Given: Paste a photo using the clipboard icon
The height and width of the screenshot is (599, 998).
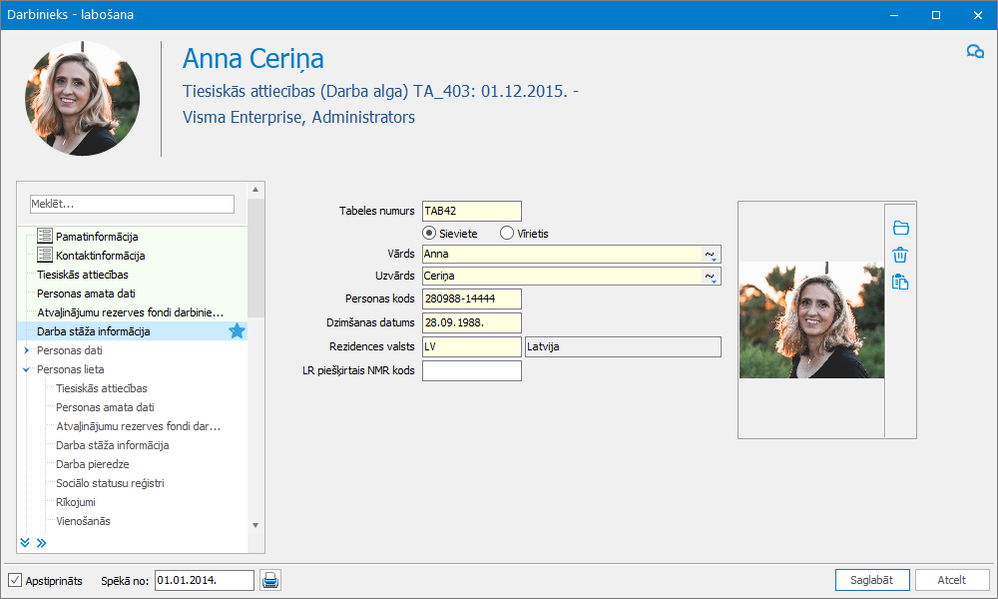Looking at the screenshot, I should point(900,282).
